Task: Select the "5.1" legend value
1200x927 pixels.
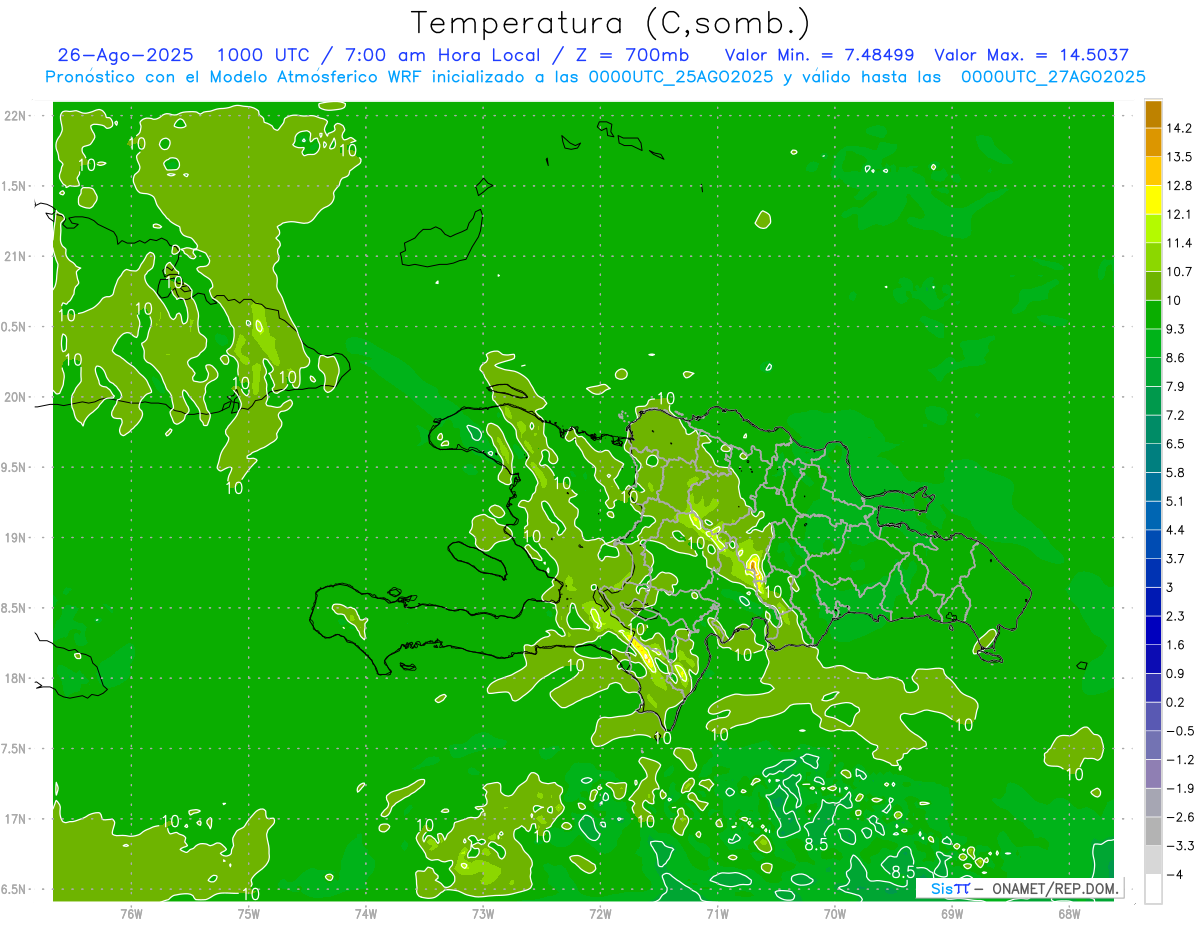Action: point(1175,501)
